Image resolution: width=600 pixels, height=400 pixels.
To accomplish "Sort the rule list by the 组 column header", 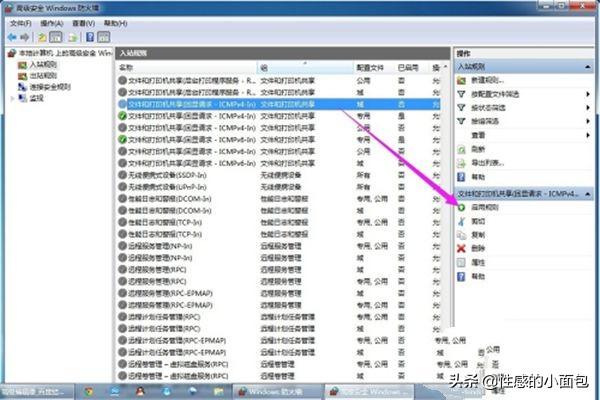I will coord(305,68).
